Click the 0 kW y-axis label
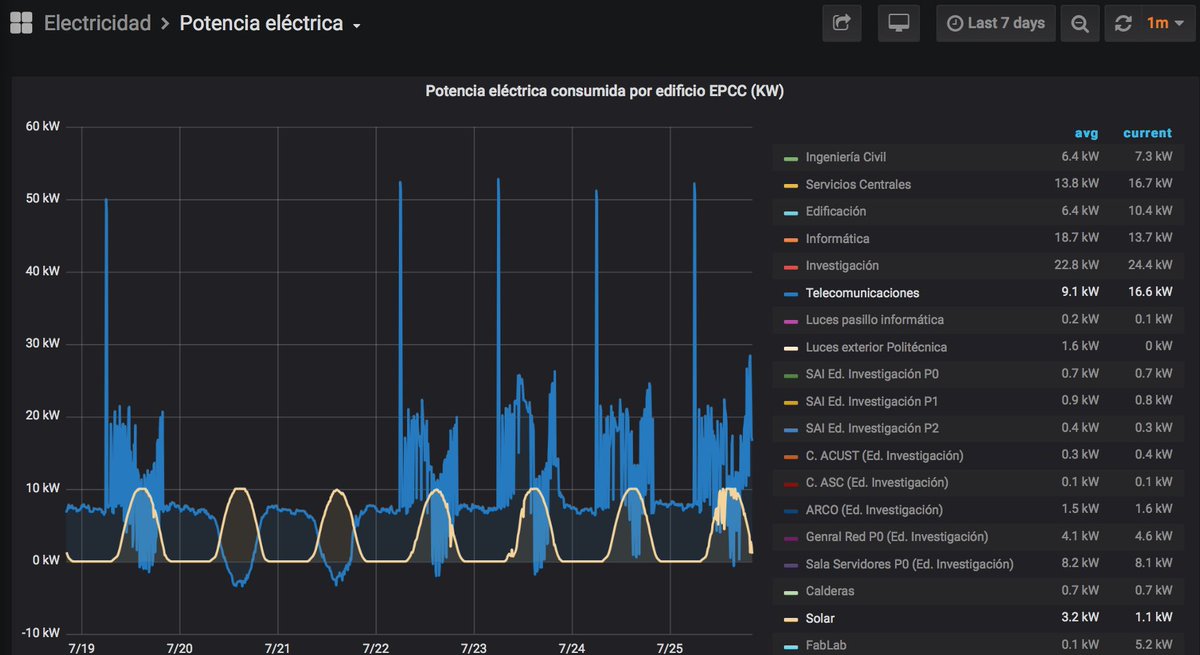Image resolution: width=1200 pixels, height=655 pixels. click(x=46, y=560)
